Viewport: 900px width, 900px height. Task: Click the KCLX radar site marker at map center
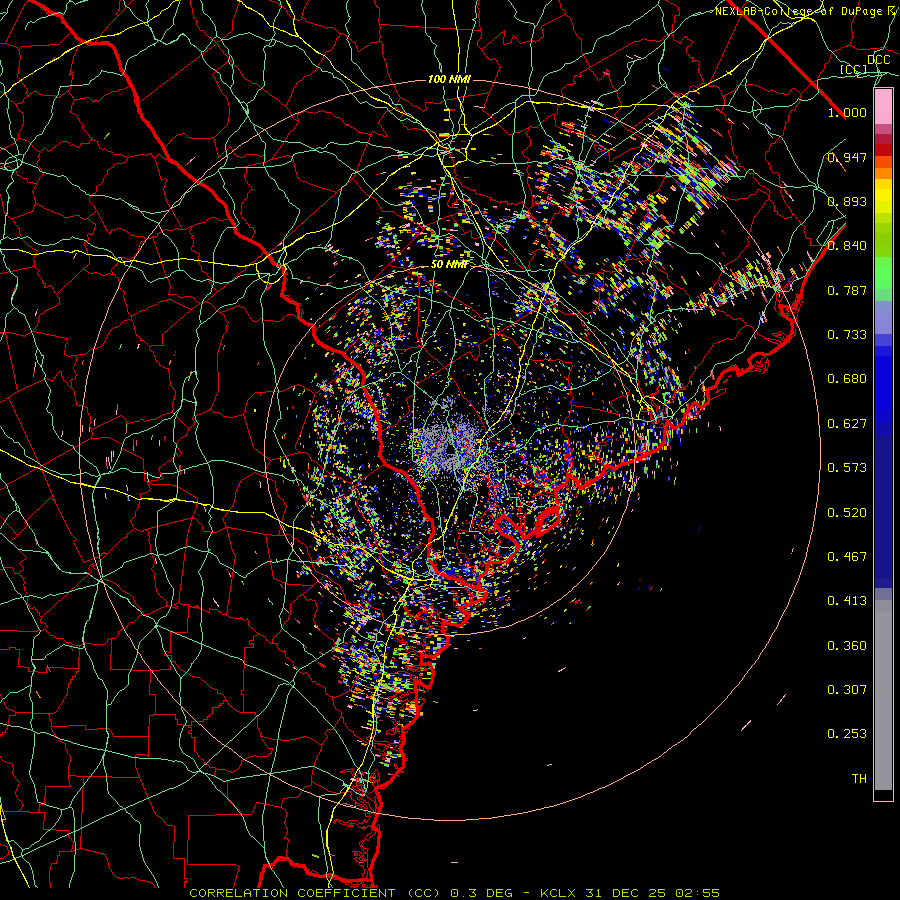tap(451, 449)
